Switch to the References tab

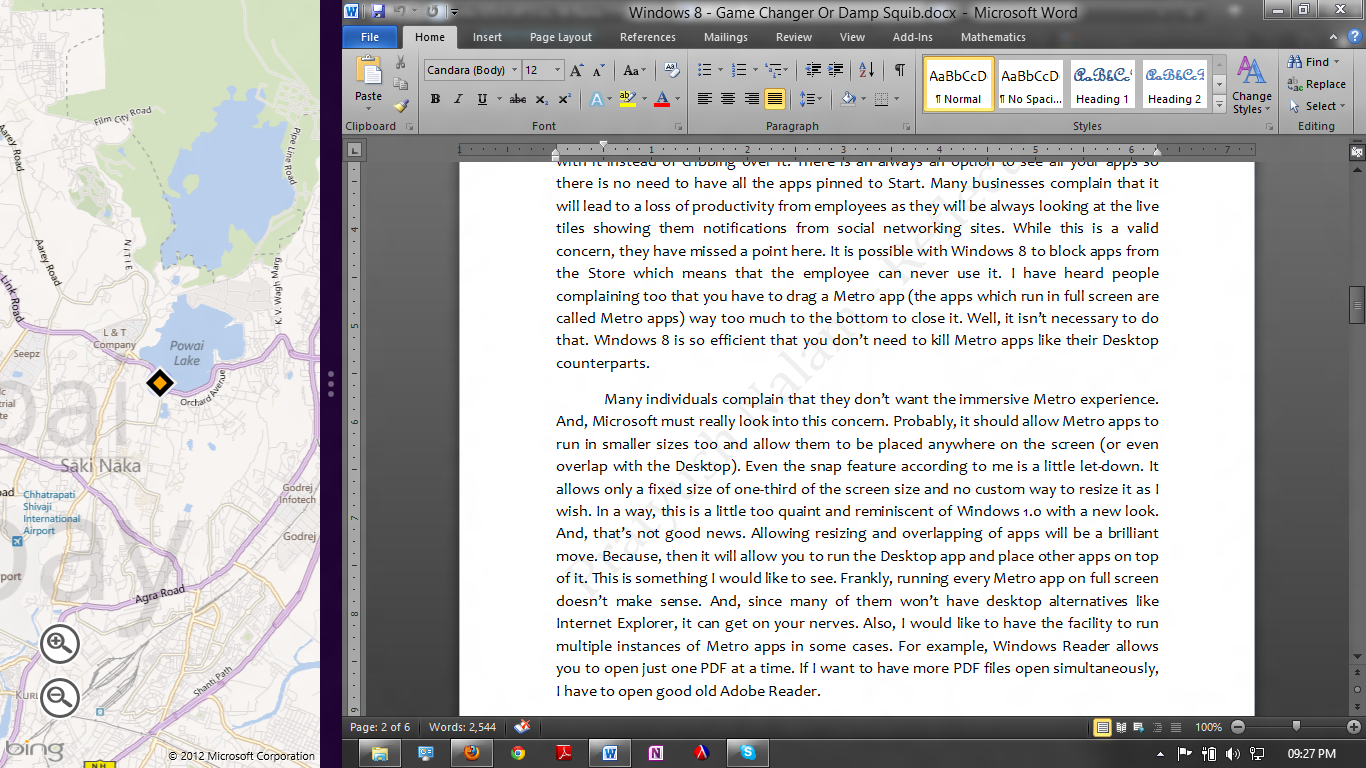click(648, 37)
